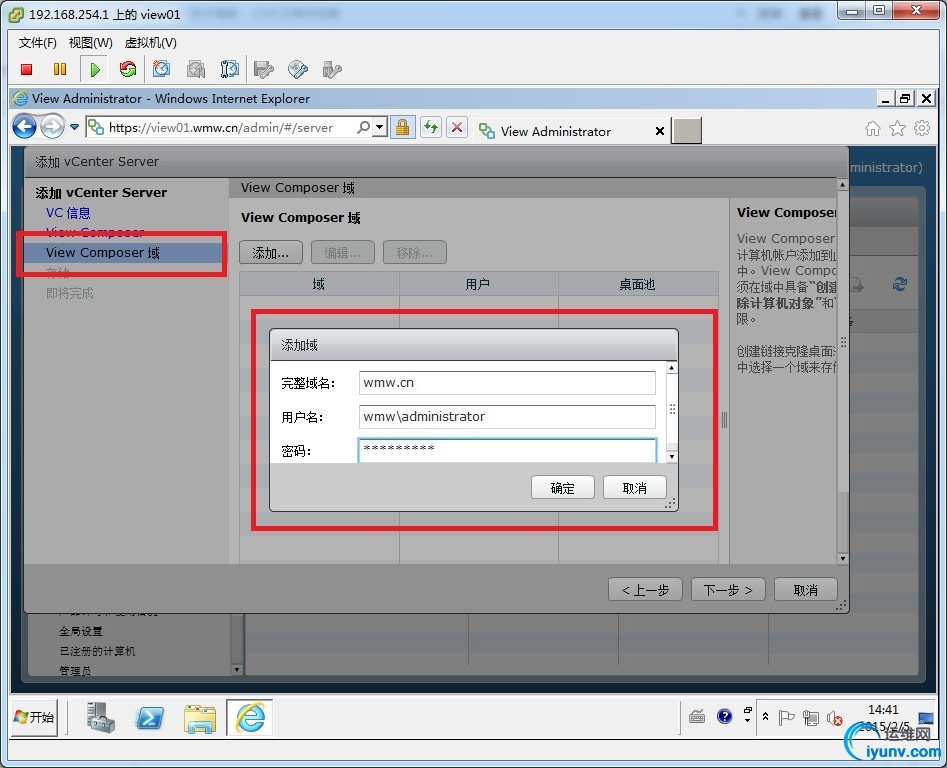Click the USB device connect icon
The width and height of the screenshot is (947, 768).
tap(332, 69)
